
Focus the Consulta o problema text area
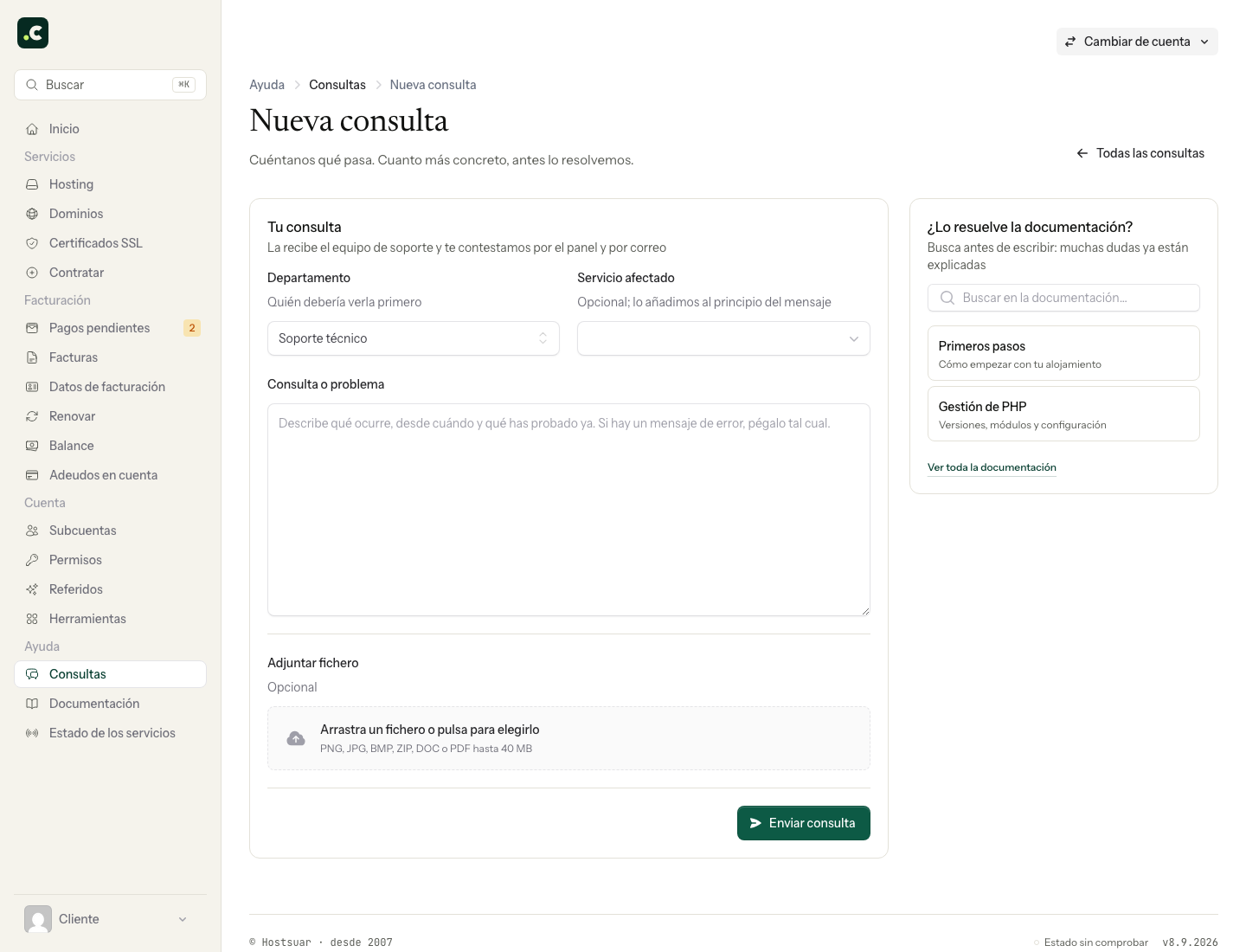tap(568, 510)
